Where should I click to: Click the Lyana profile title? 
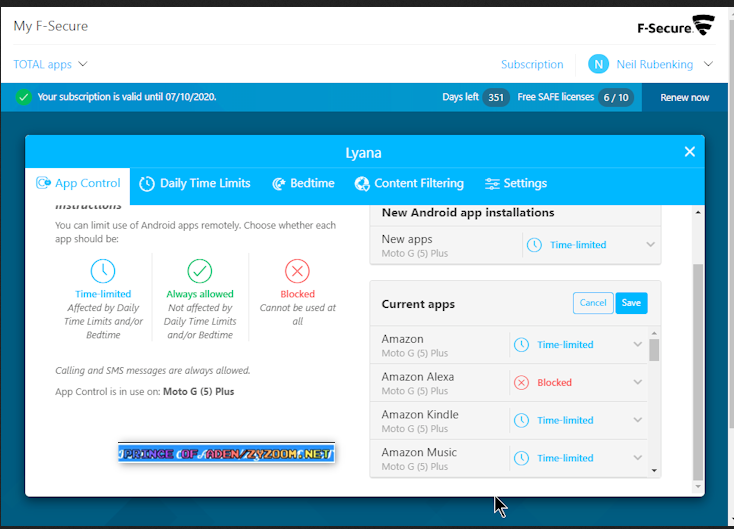point(363,153)
